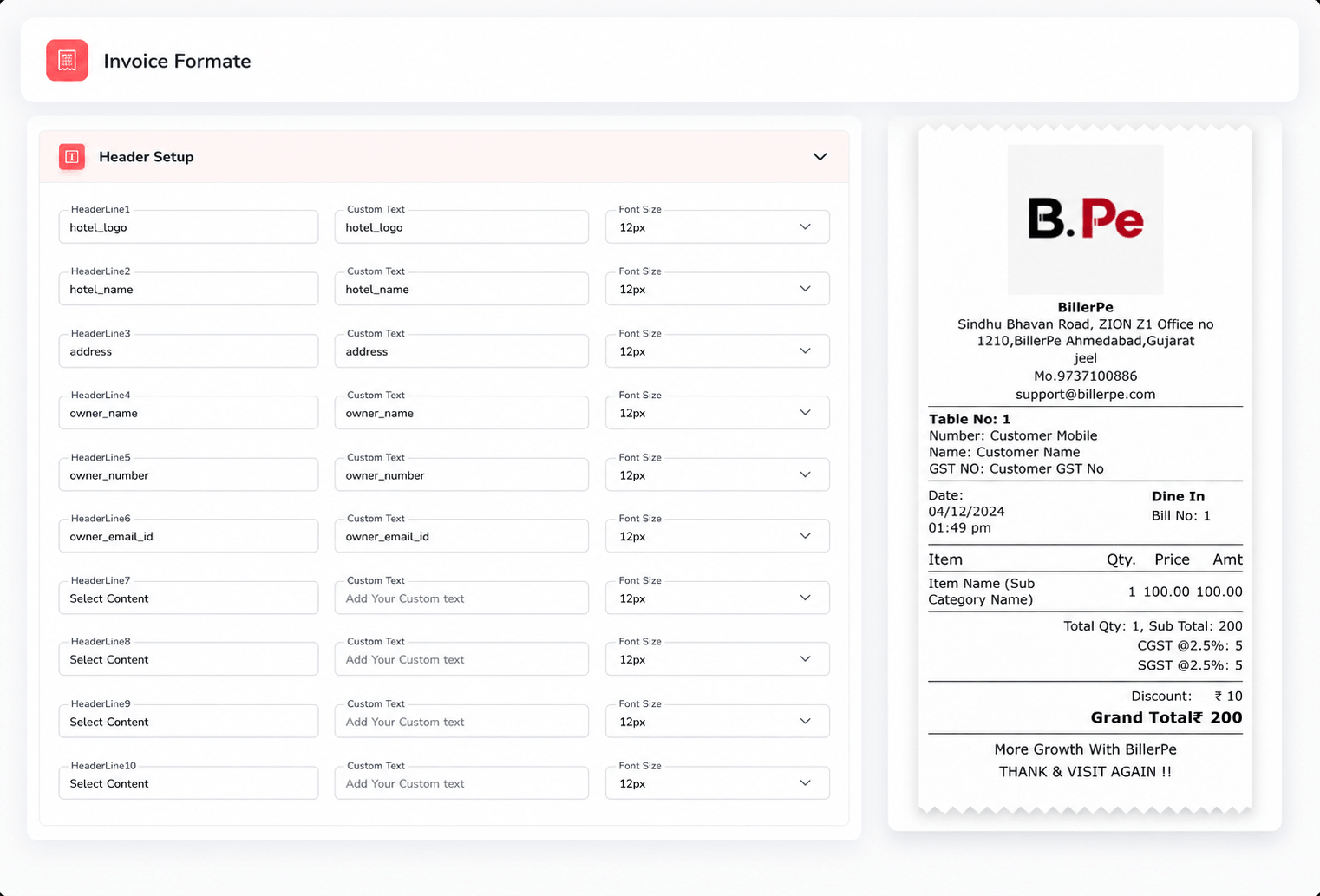This screenshot has height=896, width=1320.
Task: Click Table No: 1 in receipt
Action: click(x=970, y=419)
